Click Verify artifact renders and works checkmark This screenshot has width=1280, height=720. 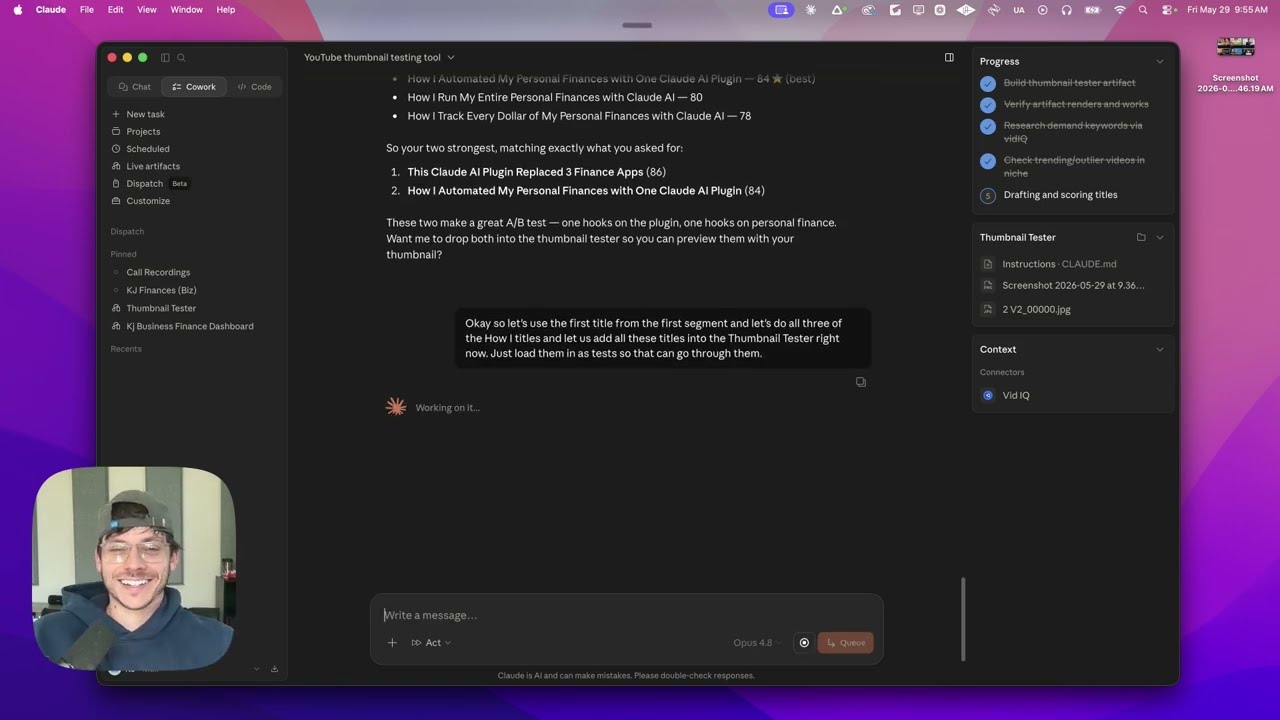pyautogui.click(x=988, y=105)
